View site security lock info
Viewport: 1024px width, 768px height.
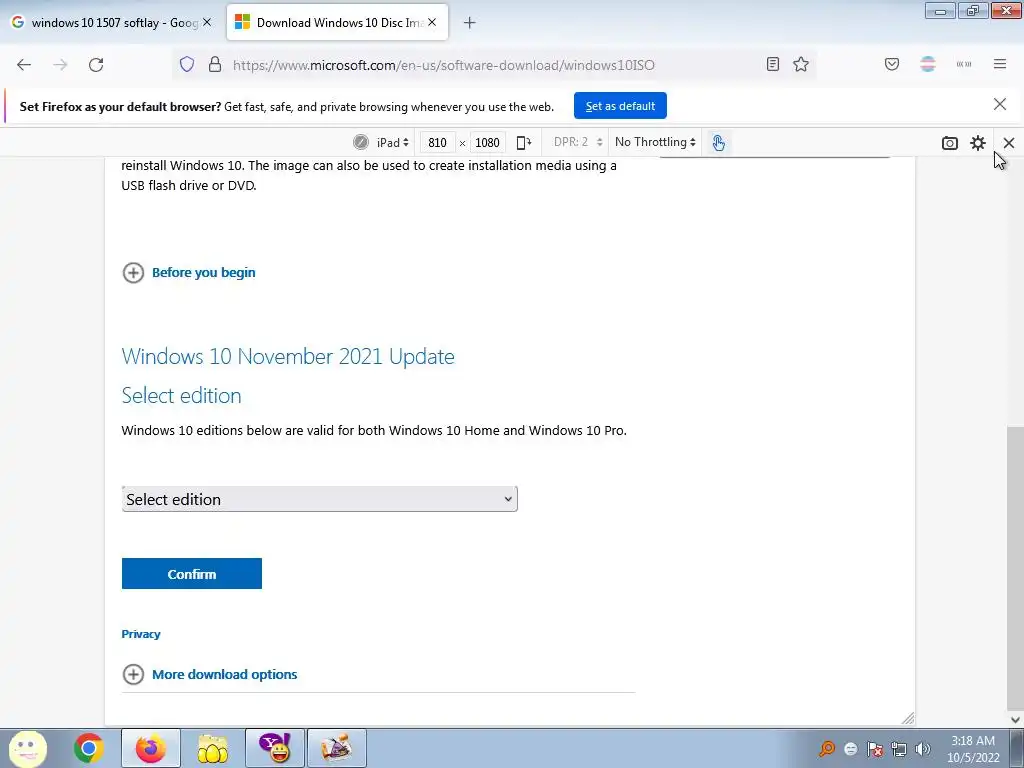(x=215, y=65)
